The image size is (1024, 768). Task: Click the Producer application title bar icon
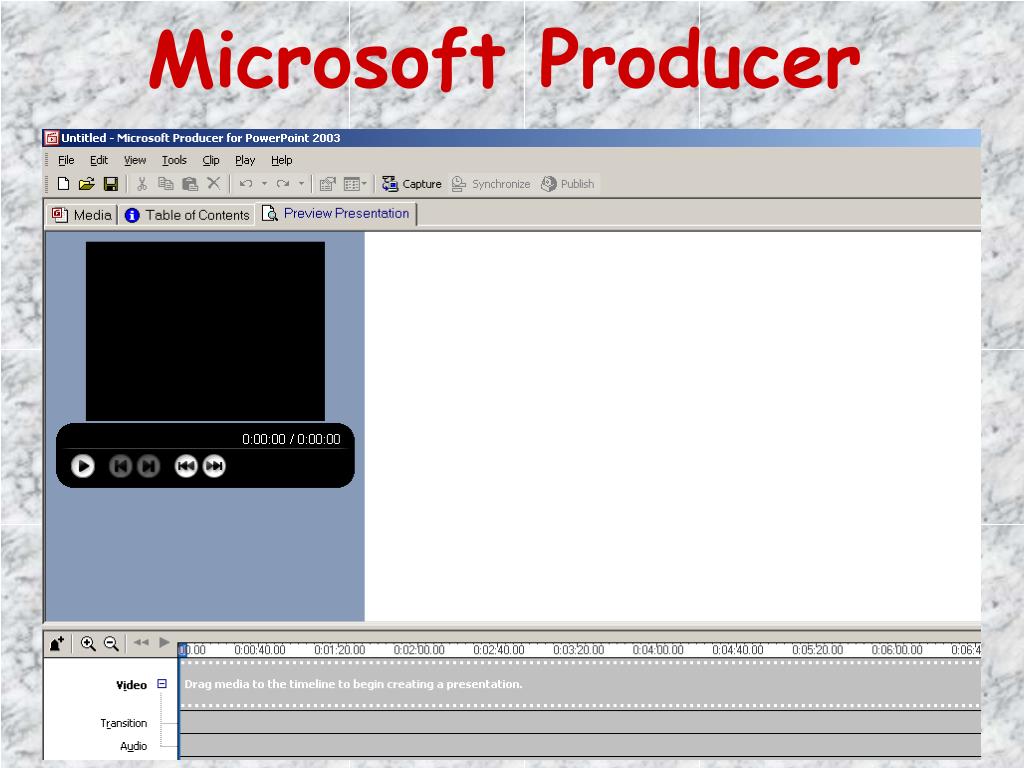[x=52, y=138]
